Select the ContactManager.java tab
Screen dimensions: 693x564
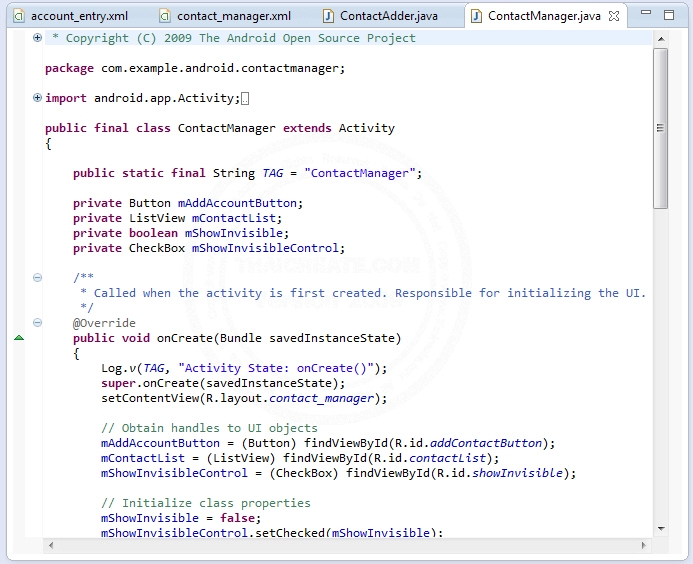[544, 16]
